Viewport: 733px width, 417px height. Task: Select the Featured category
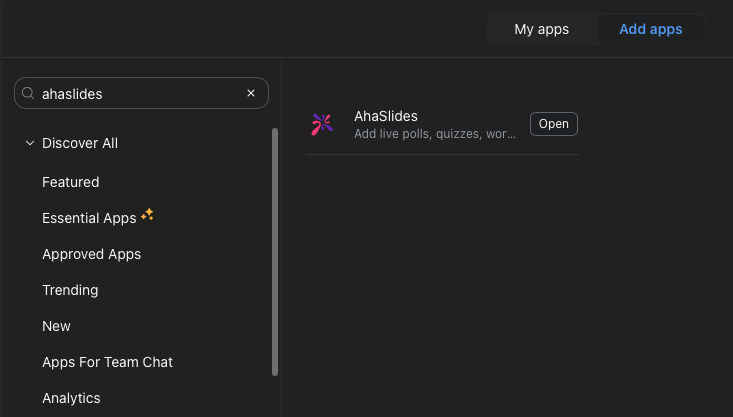[x=71, y=182]
